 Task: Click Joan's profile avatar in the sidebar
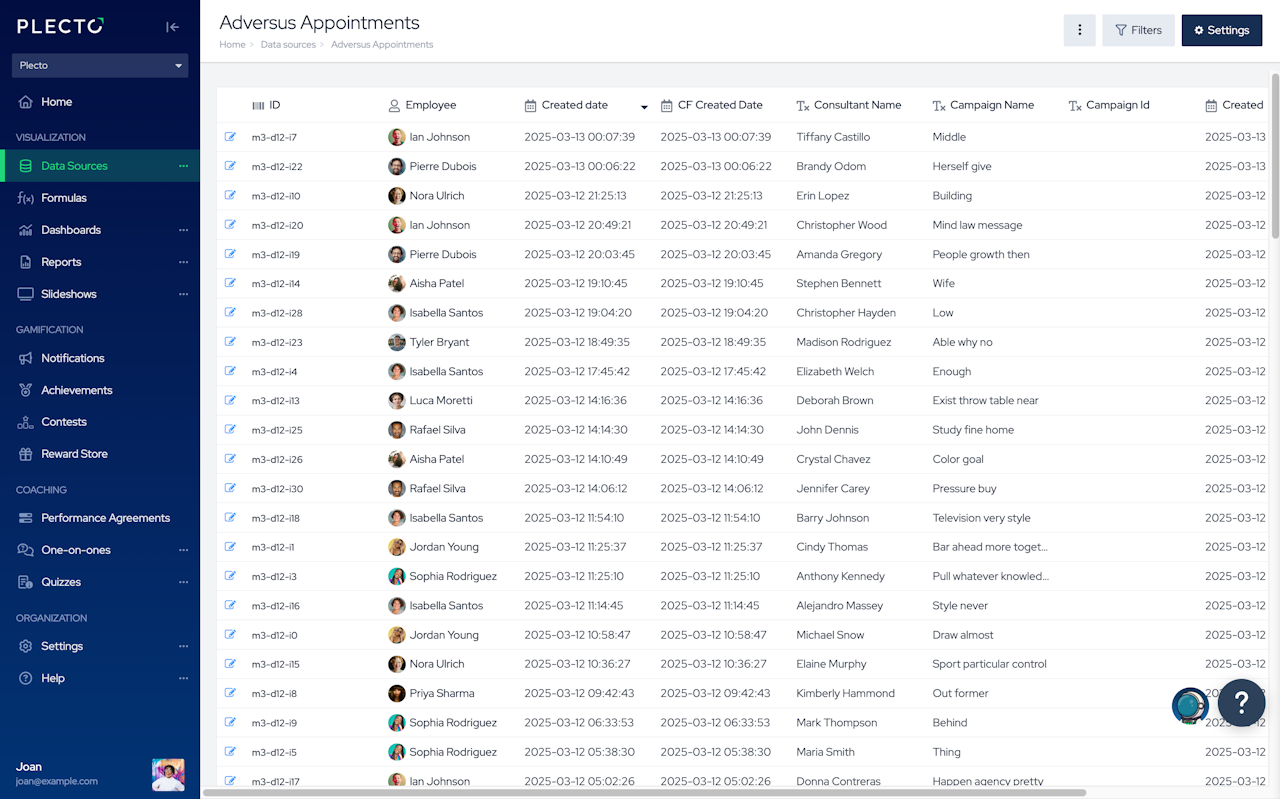point(168,774)
